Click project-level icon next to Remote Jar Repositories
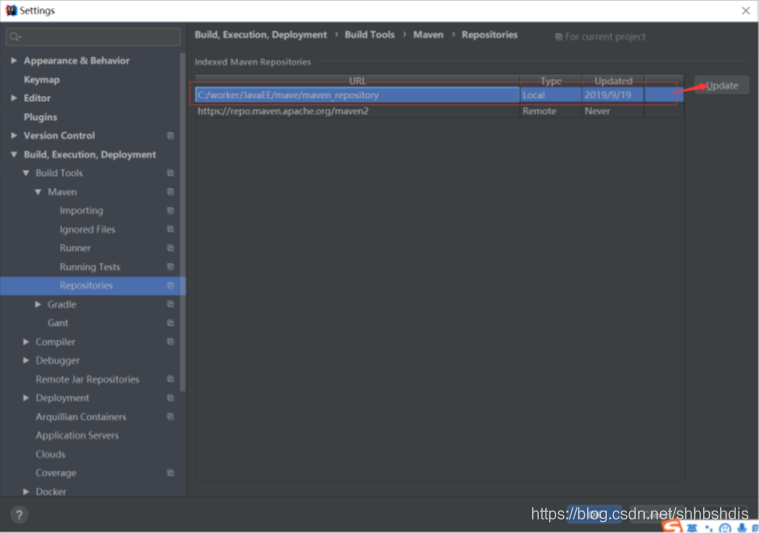Viewport: 759px width, 533px height. point(170,379)
